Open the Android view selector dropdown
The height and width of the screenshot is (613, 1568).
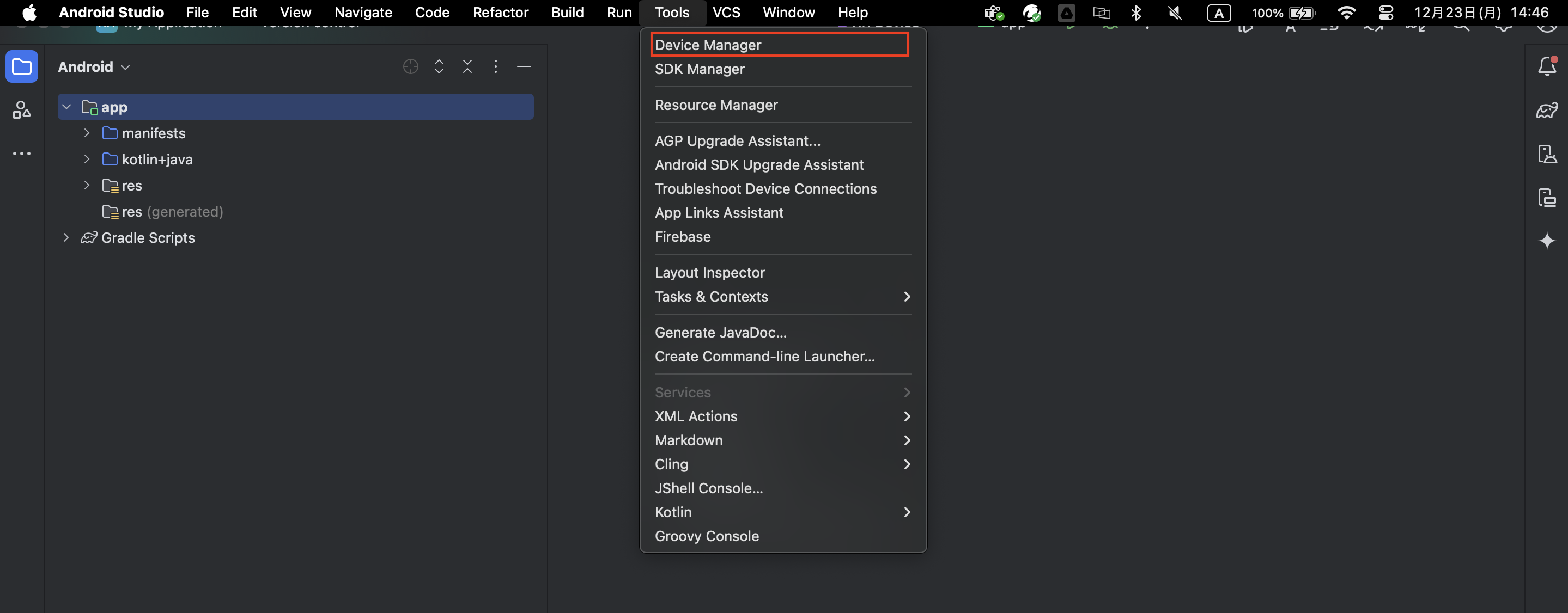point(94,67)
